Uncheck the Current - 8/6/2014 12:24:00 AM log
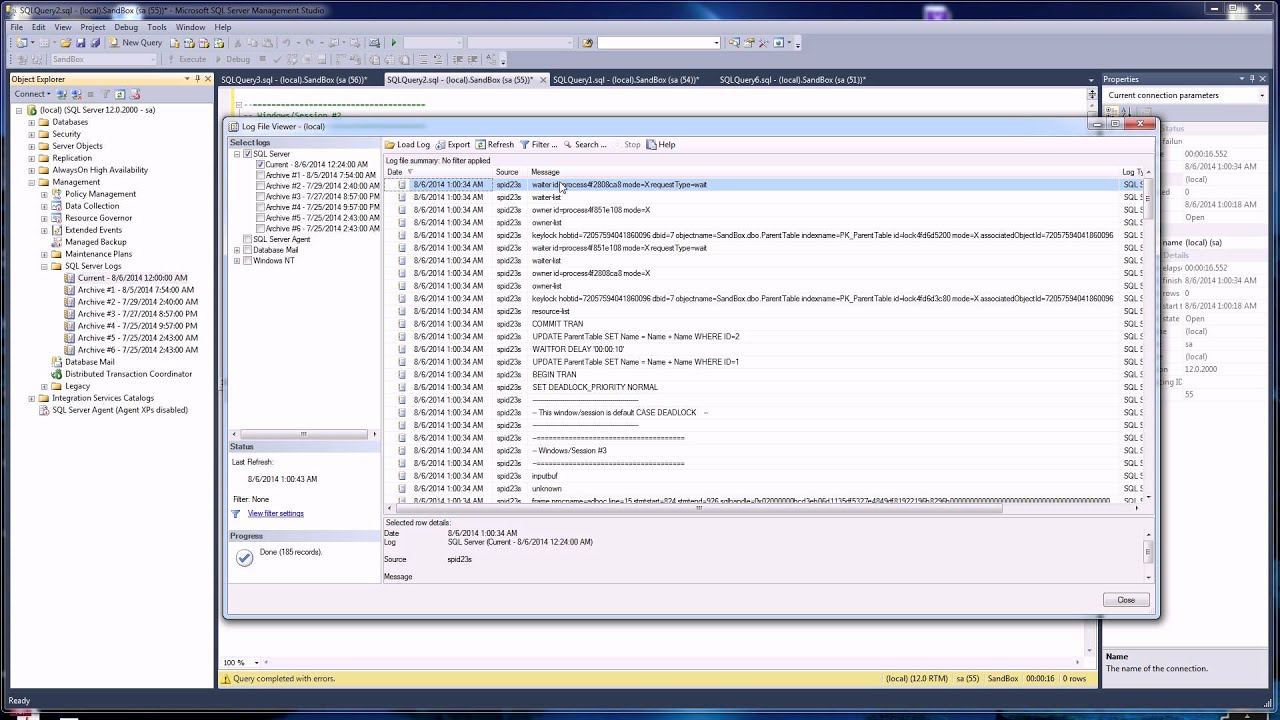This screenshot has height=720, width=1280. coord(260,165)
